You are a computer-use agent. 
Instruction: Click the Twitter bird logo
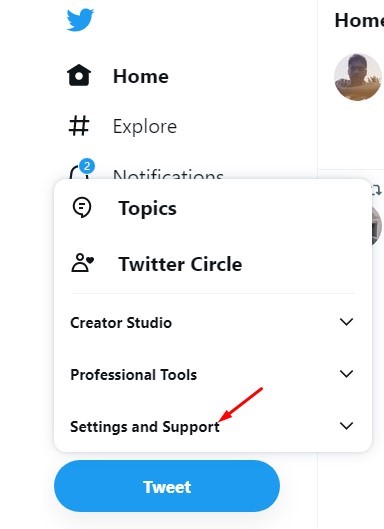click(x=80, y=20)
